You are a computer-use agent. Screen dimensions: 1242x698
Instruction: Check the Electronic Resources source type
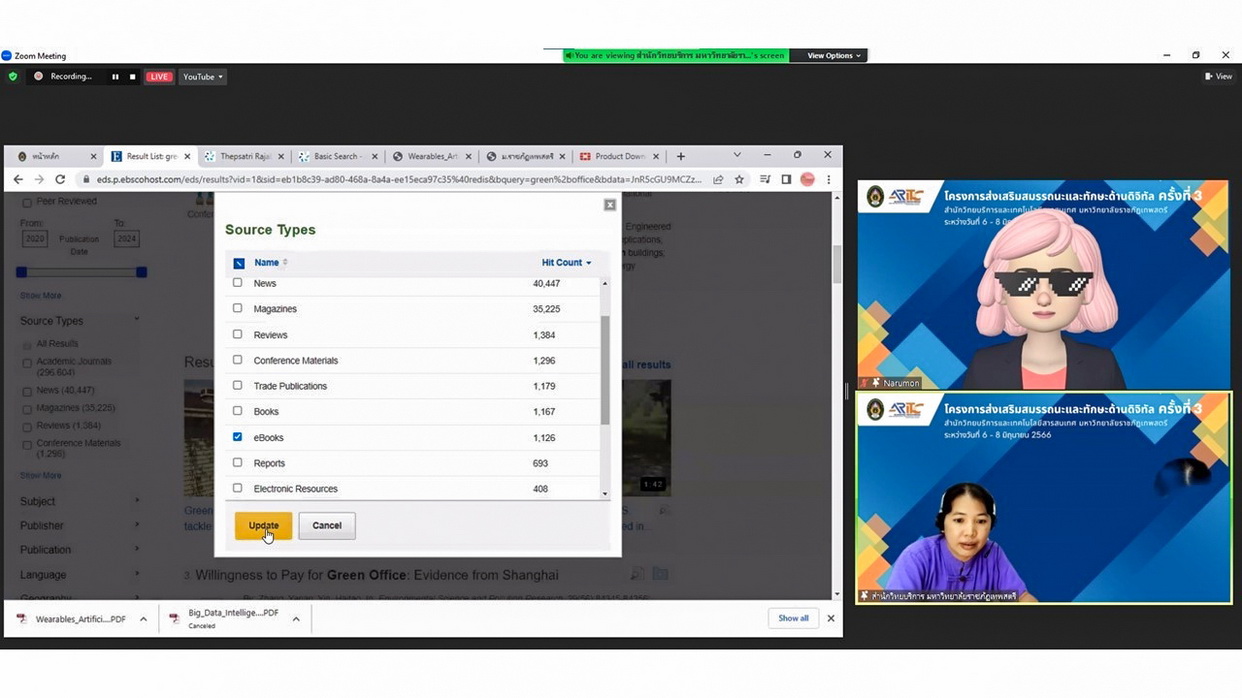tap(237, 488)
